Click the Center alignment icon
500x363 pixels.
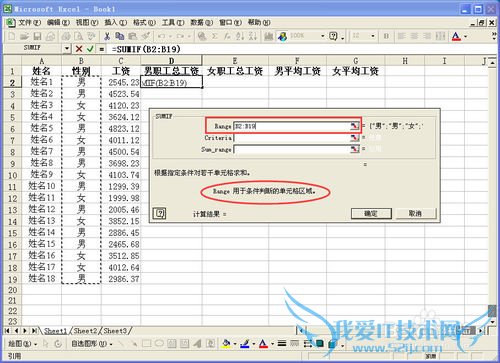[414, 36]
